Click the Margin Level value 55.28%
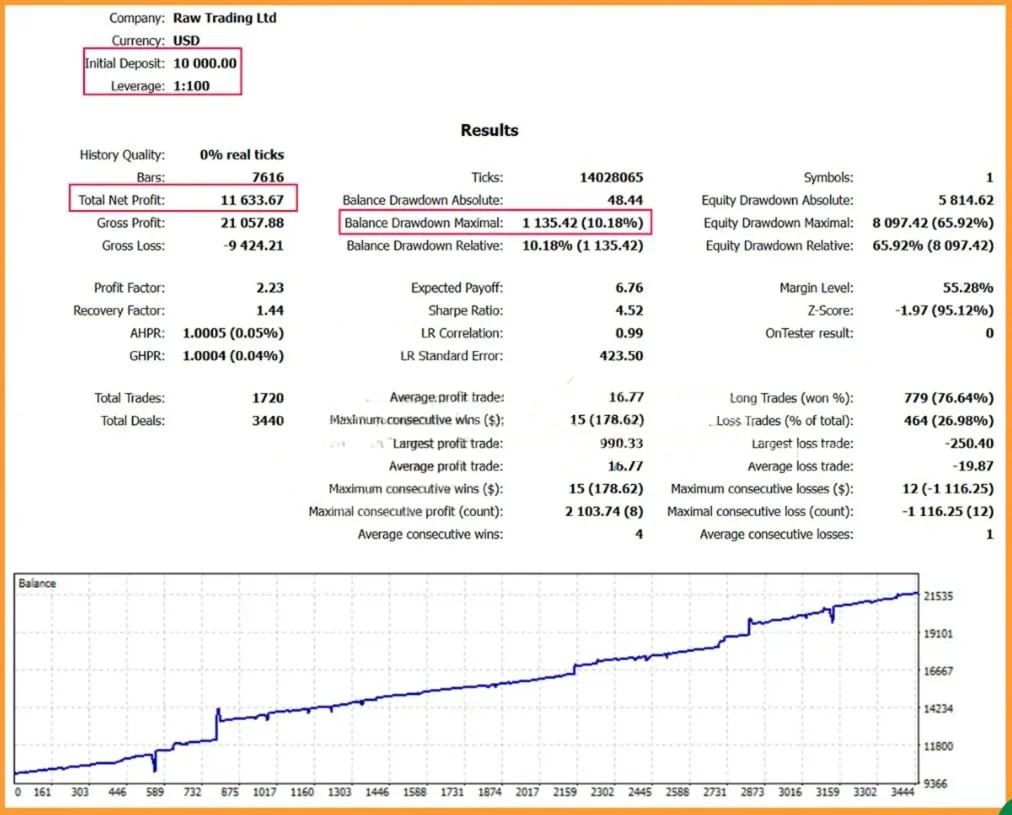 pos(968,288)
